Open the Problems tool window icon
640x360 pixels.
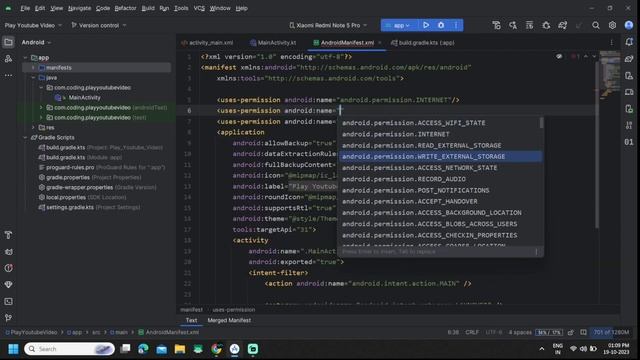(8, 268)
